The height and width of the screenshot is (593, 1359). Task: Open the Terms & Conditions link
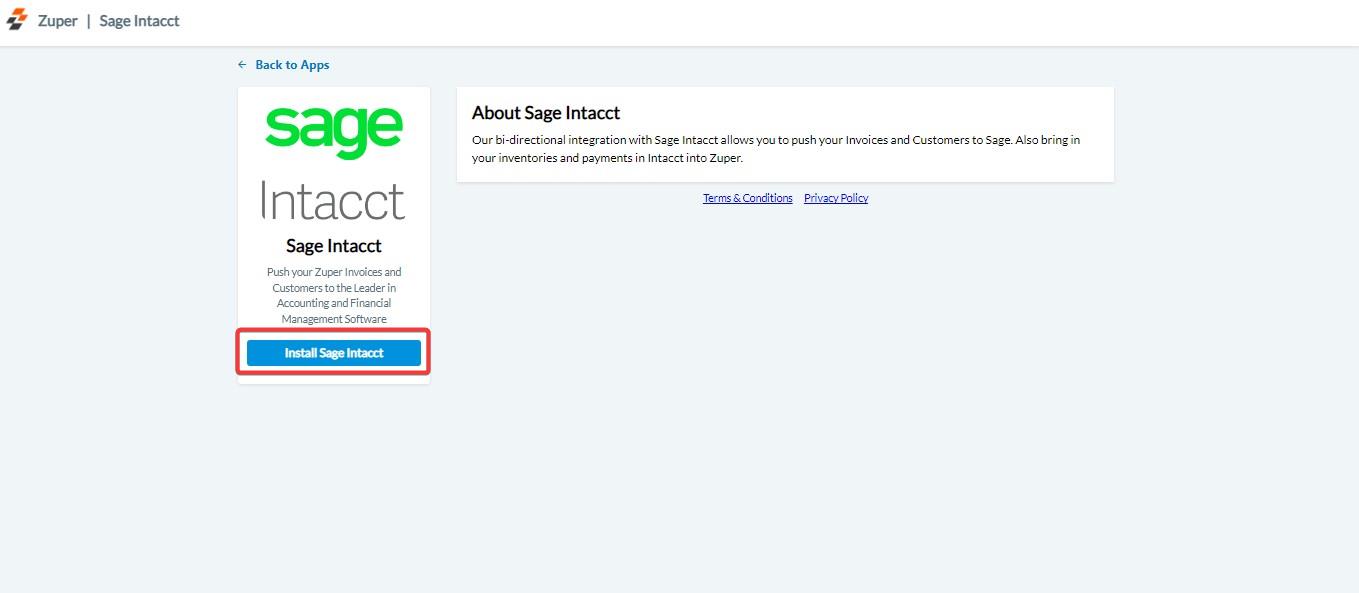(x=747, y=197)
